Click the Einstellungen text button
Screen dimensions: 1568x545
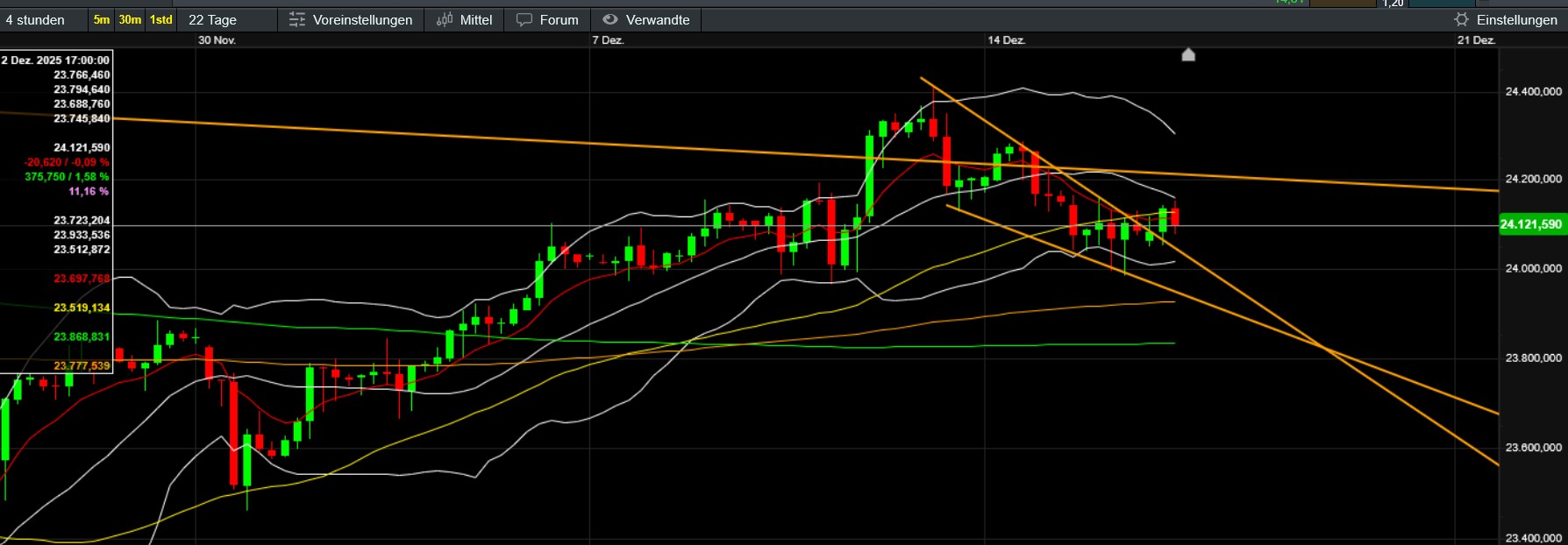coord(1516,19)
